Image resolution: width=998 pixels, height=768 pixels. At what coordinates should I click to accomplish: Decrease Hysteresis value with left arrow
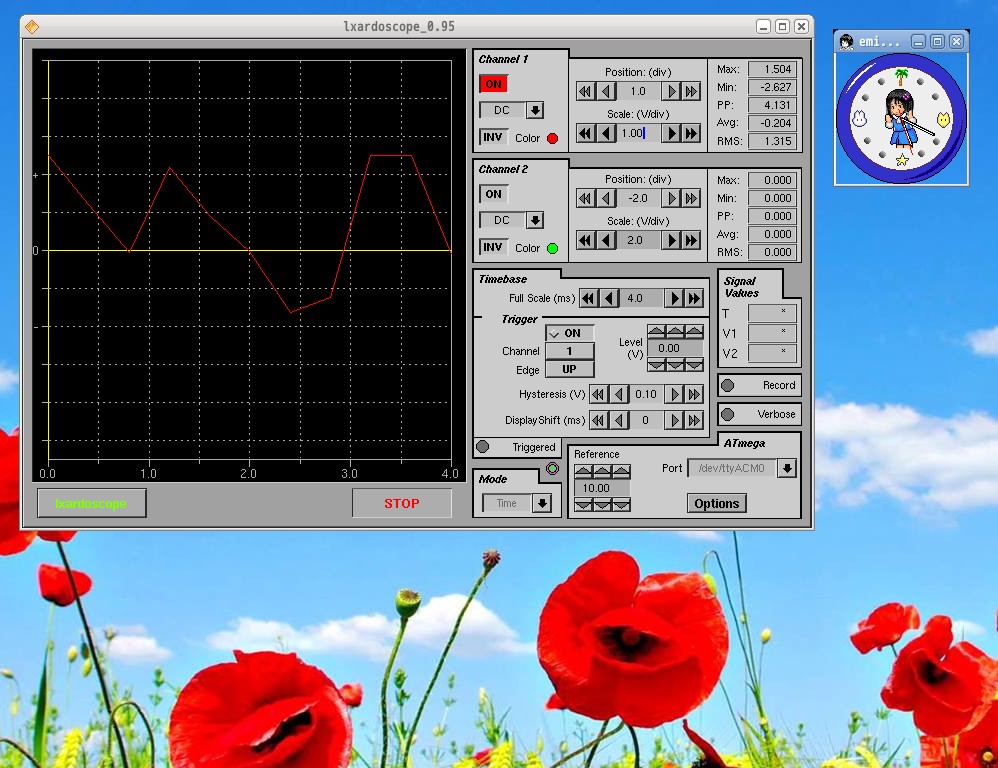tap(618, 394)
